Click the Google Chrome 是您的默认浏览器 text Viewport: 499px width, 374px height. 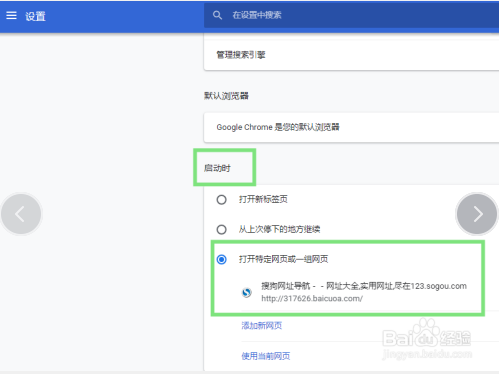[x=278, y=127]
